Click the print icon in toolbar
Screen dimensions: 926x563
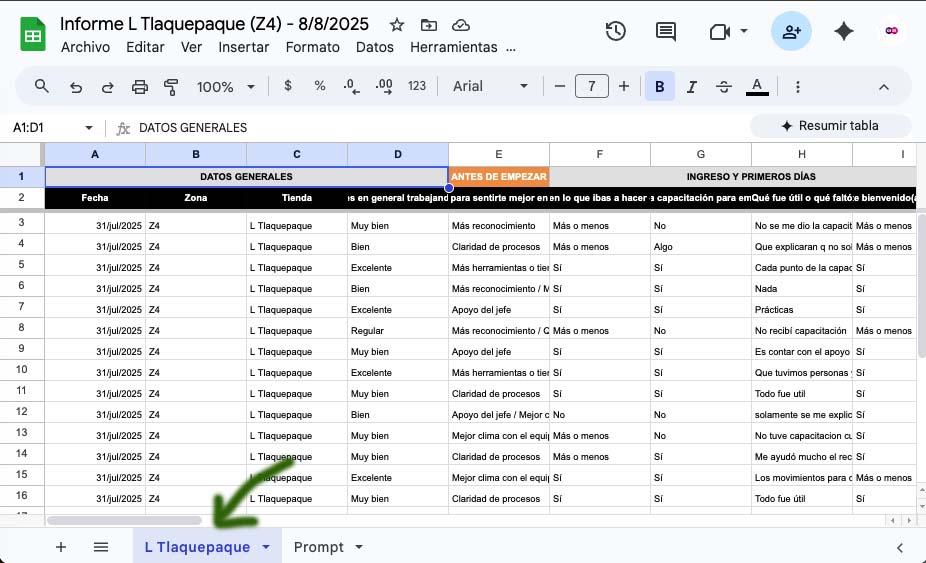tap(139, 87)
